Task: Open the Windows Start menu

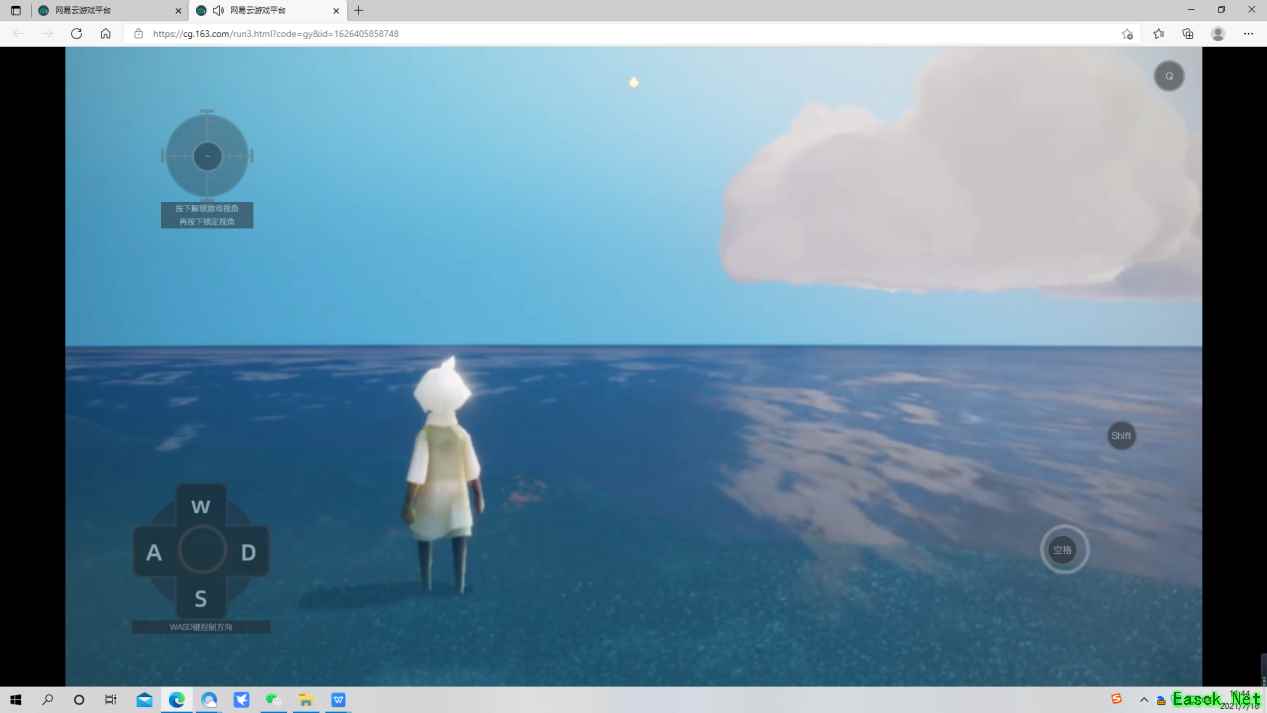Action: [x=15, y=700]
